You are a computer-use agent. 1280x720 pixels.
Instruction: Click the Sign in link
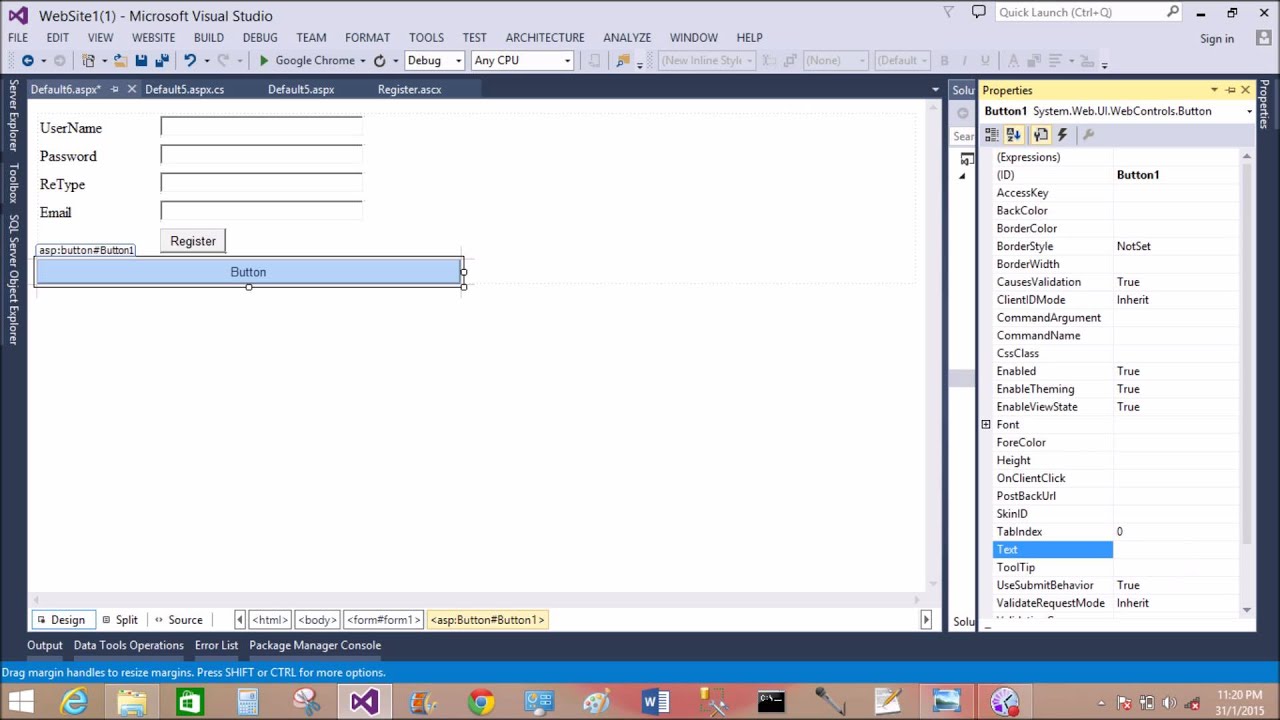[1217, 39]
